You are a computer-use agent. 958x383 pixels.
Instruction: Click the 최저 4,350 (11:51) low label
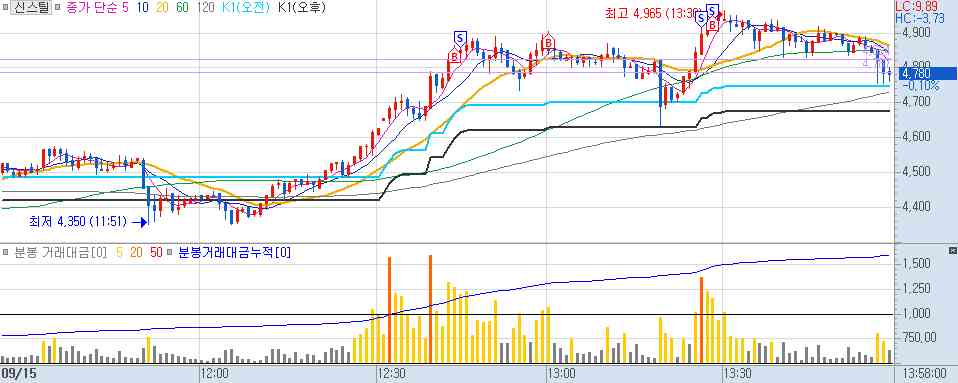(x=78, y=222)
